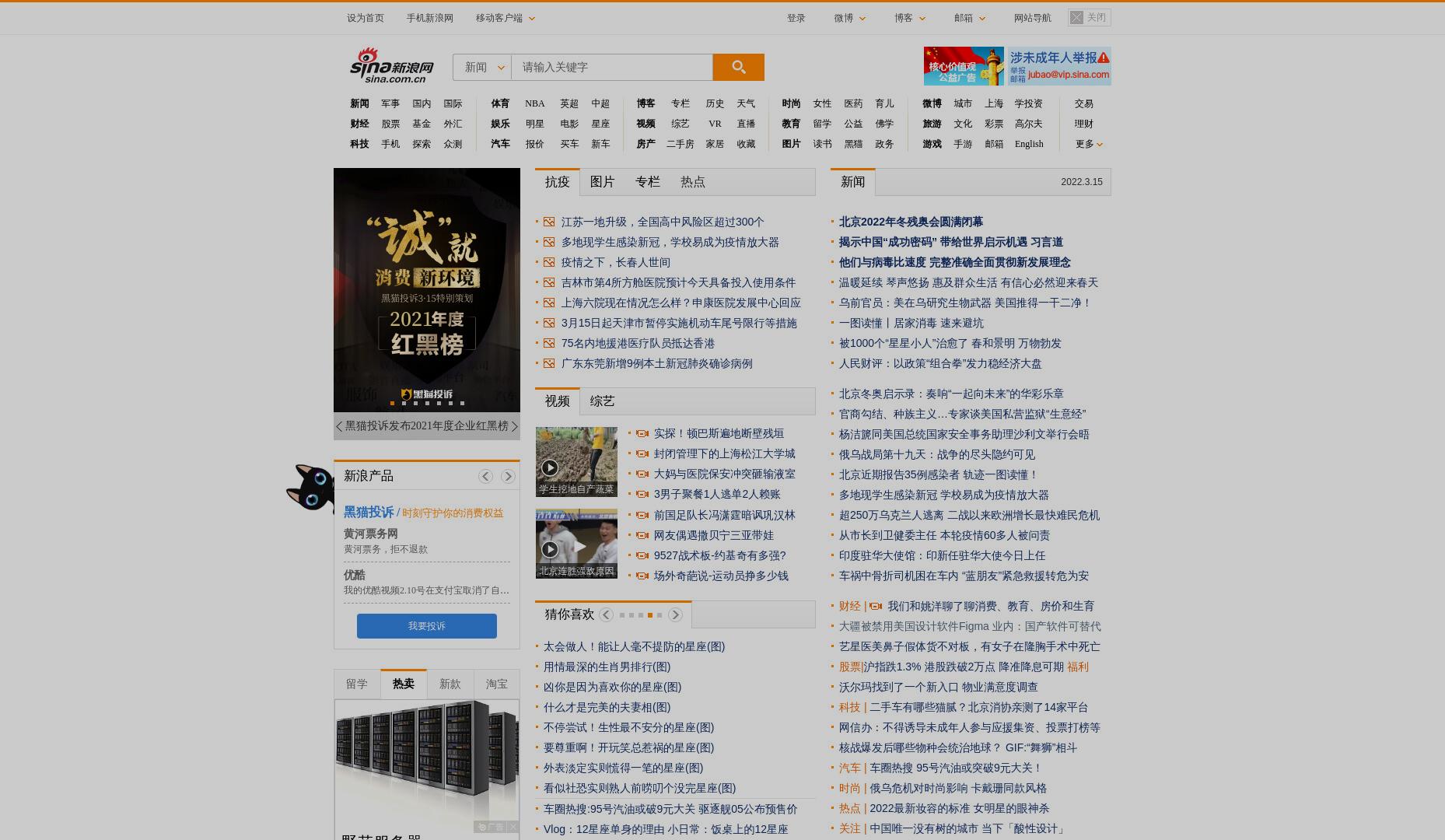Click the video icon beside 场外奇葩说

(x=642, y=576)
